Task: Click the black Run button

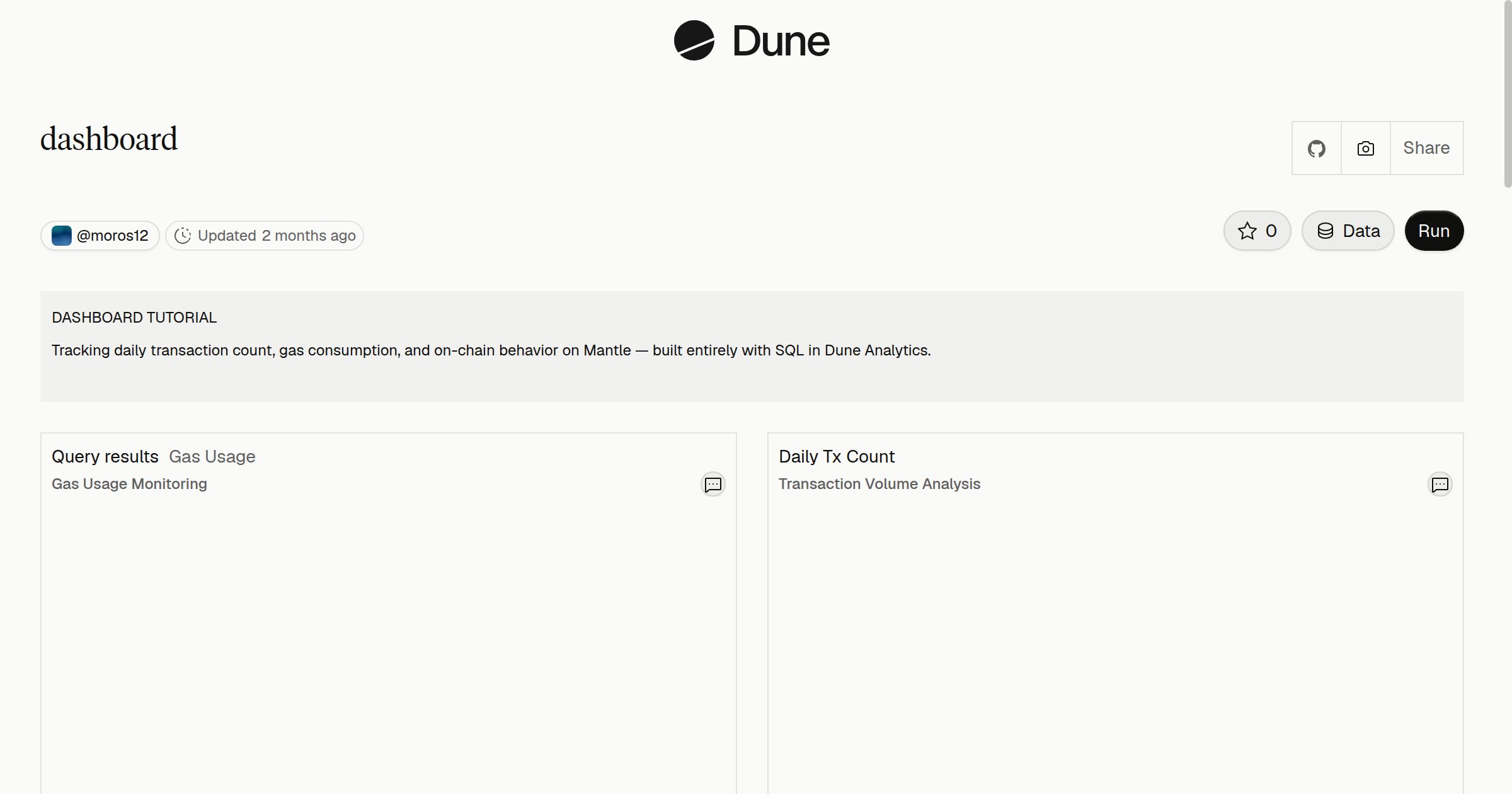Action: click(1434, 231)
